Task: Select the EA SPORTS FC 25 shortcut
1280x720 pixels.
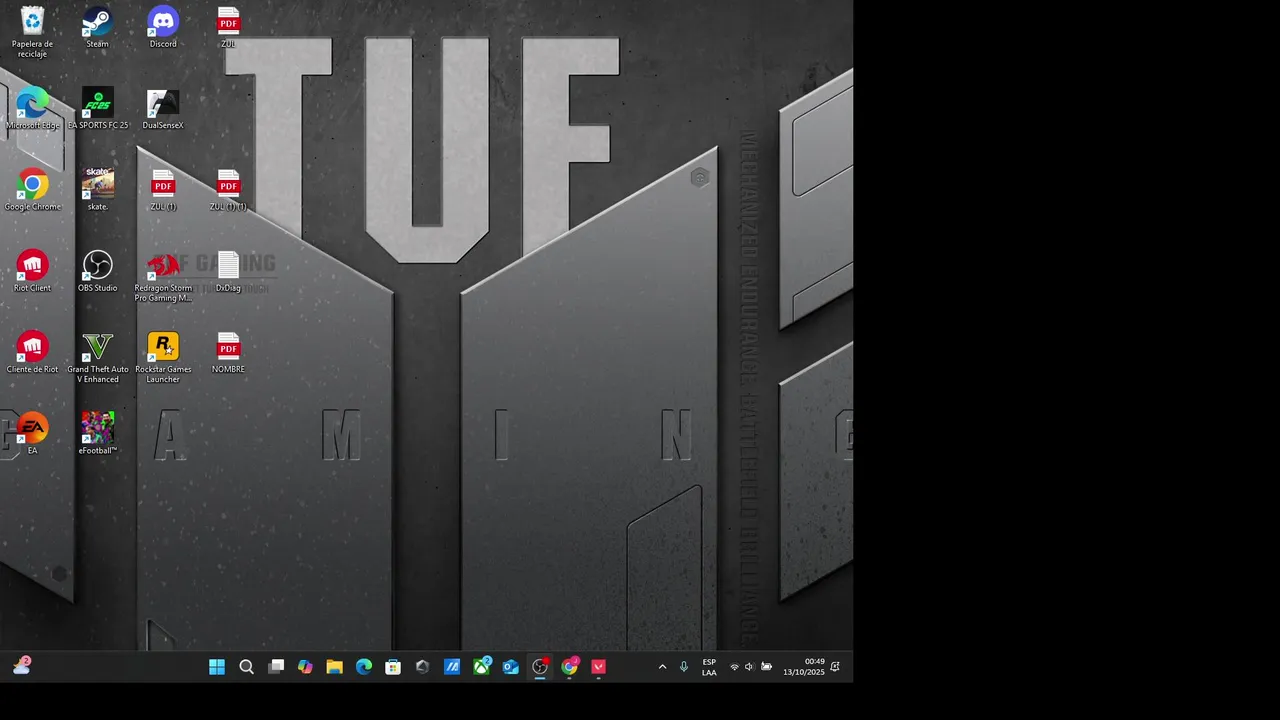Action: (x=97, y=108)
